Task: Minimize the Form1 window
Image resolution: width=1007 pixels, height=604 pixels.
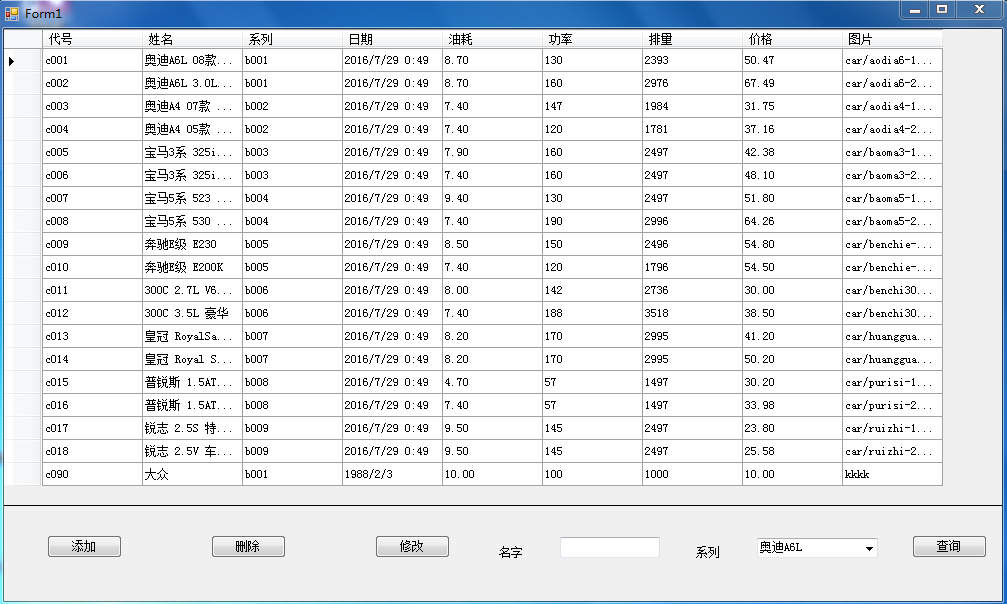Action: coord(915,9)
